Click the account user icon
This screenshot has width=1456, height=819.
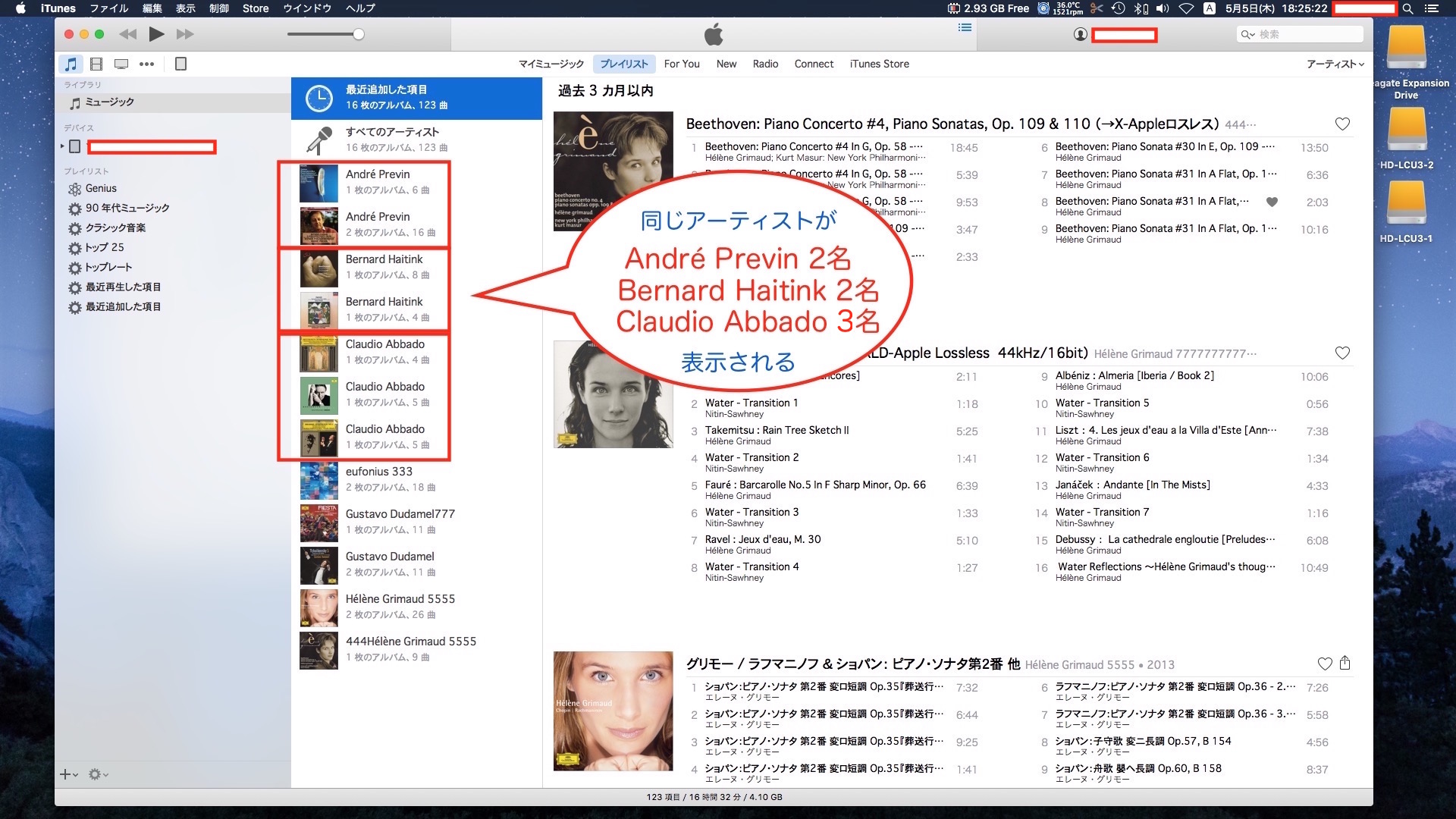click(x=1081, y=34)
